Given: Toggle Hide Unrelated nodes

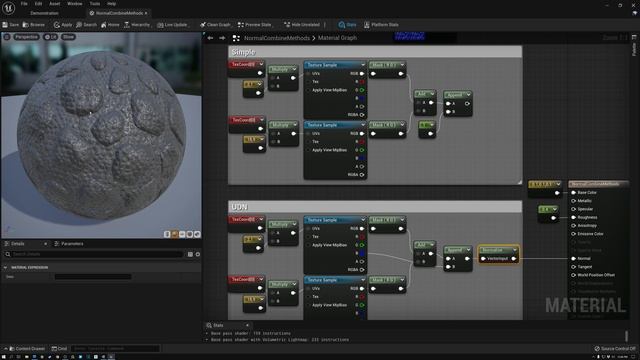Looking at the screenshot, I should coord(302,25).
